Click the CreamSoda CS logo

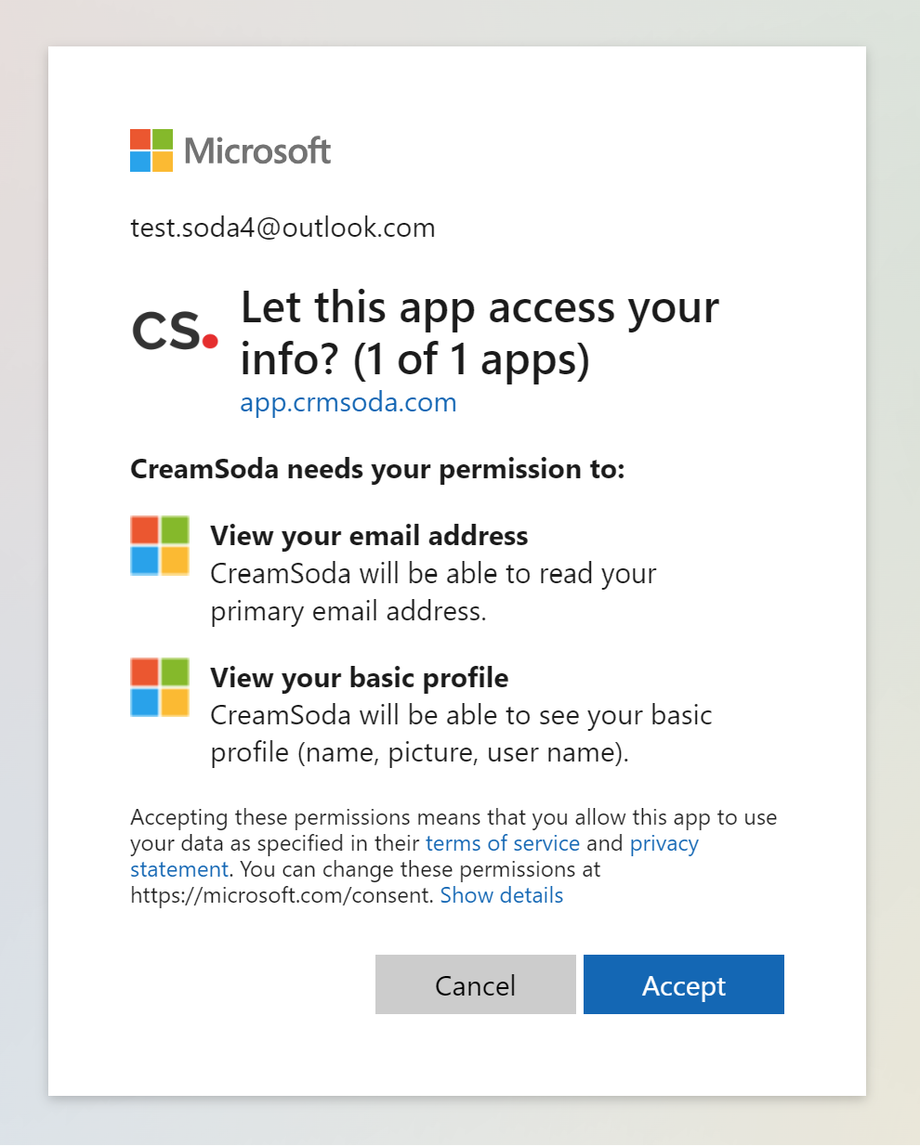(x=174, y=331)
